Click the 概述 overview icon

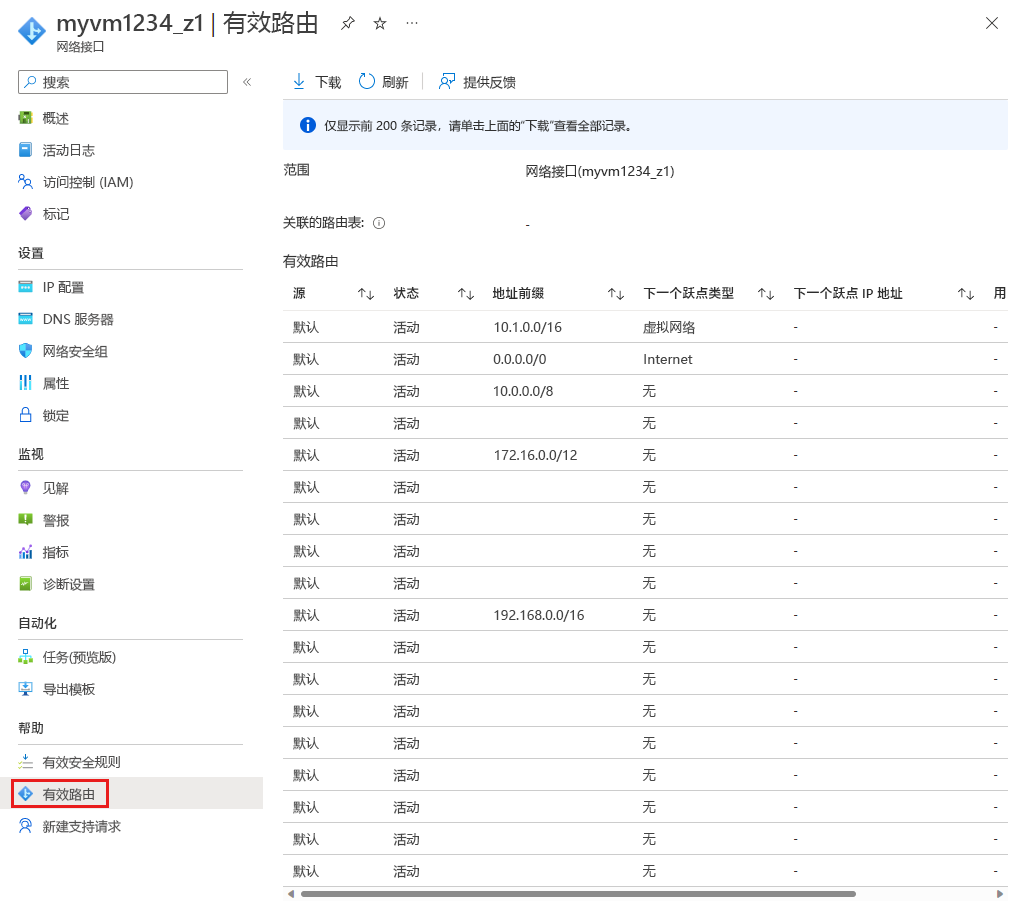point(26,118)
